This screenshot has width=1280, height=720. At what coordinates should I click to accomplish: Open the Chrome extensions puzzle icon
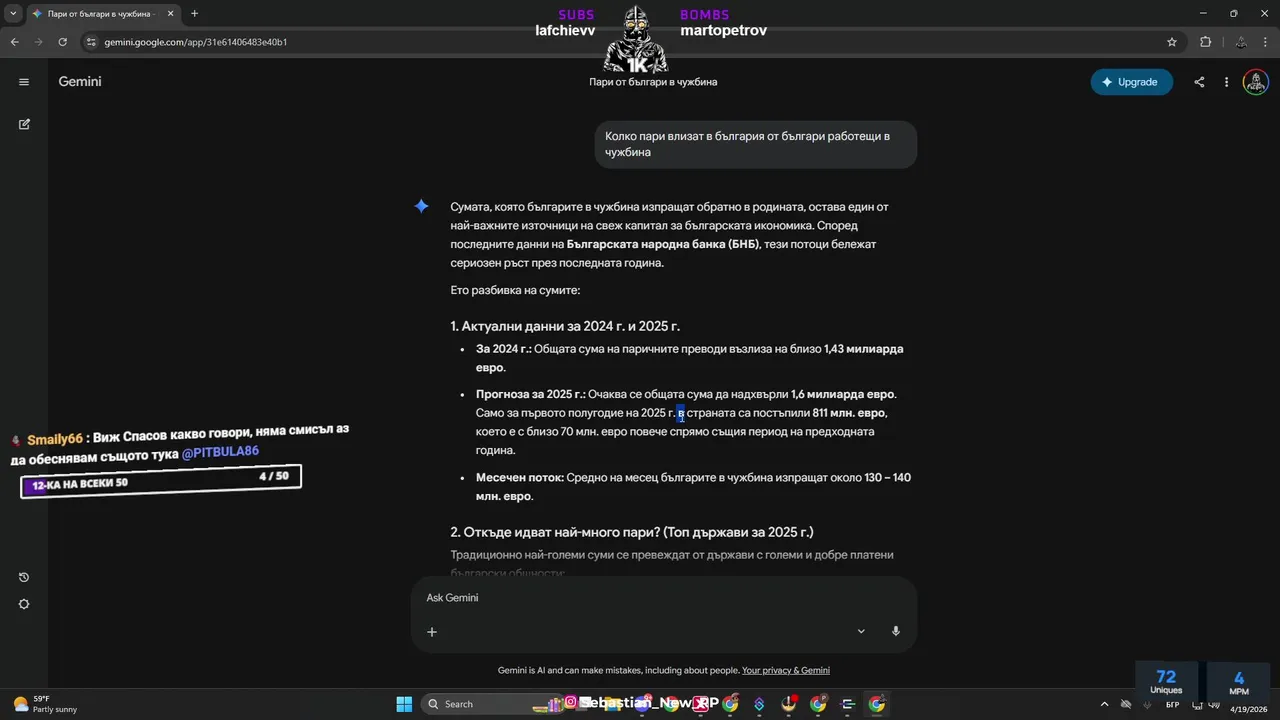(1205, 42)
